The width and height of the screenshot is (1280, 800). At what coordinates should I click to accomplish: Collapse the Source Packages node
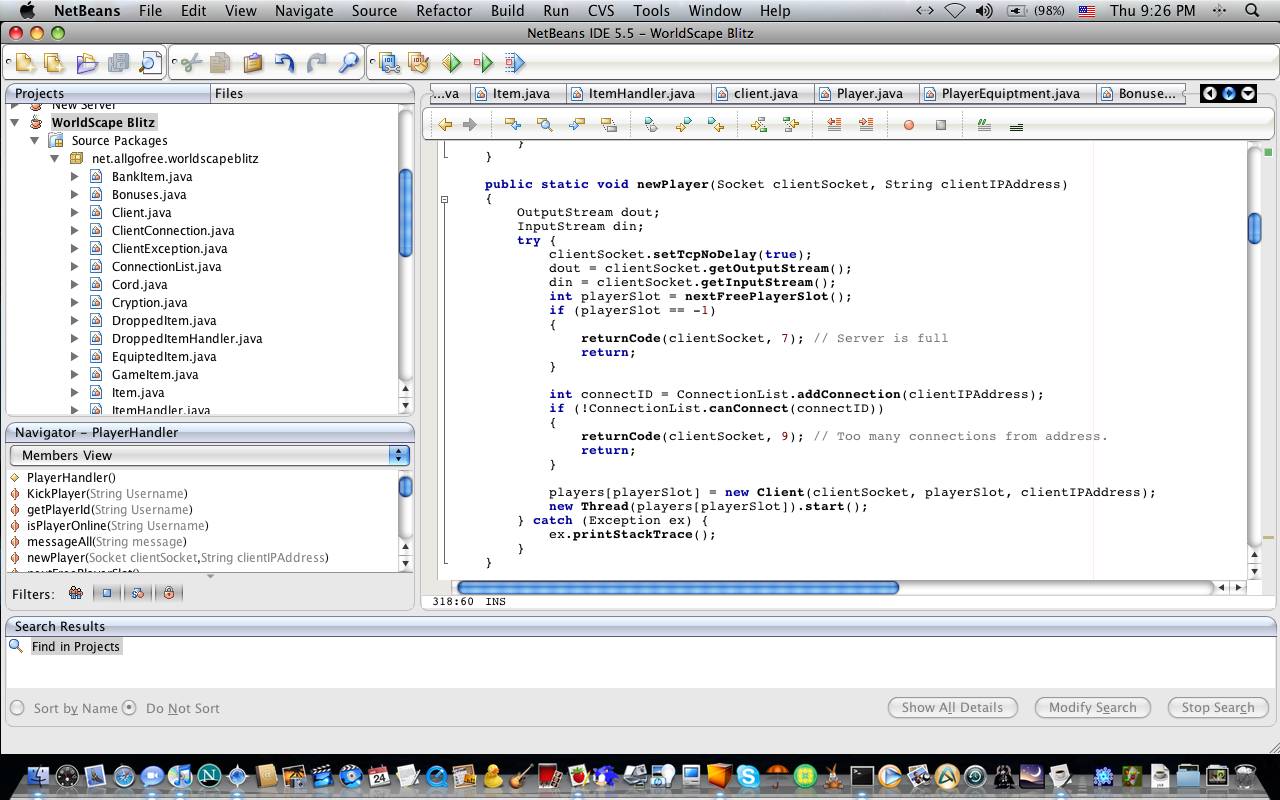[35, 140]
